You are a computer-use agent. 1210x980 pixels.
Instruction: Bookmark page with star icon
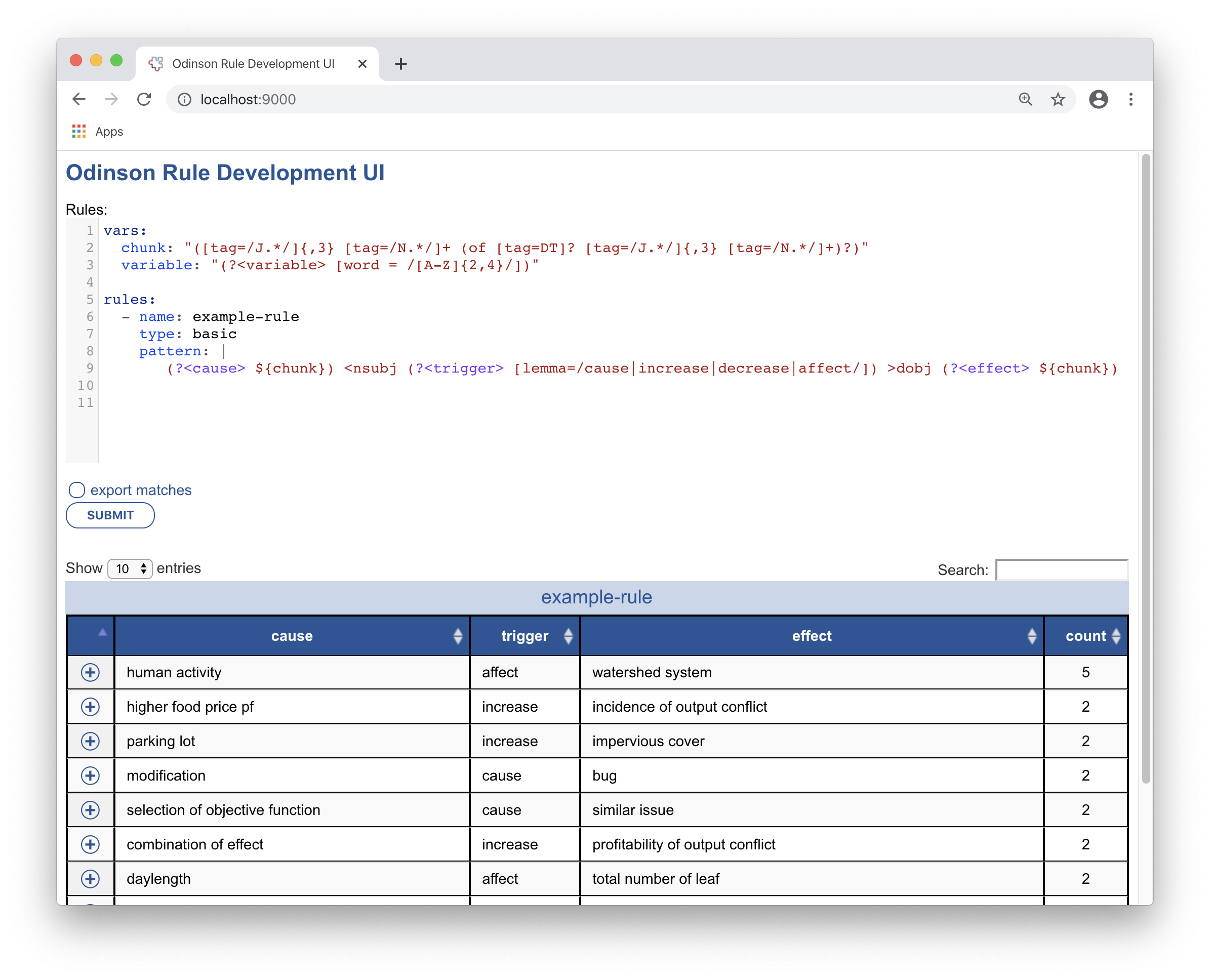(1058, 99)
